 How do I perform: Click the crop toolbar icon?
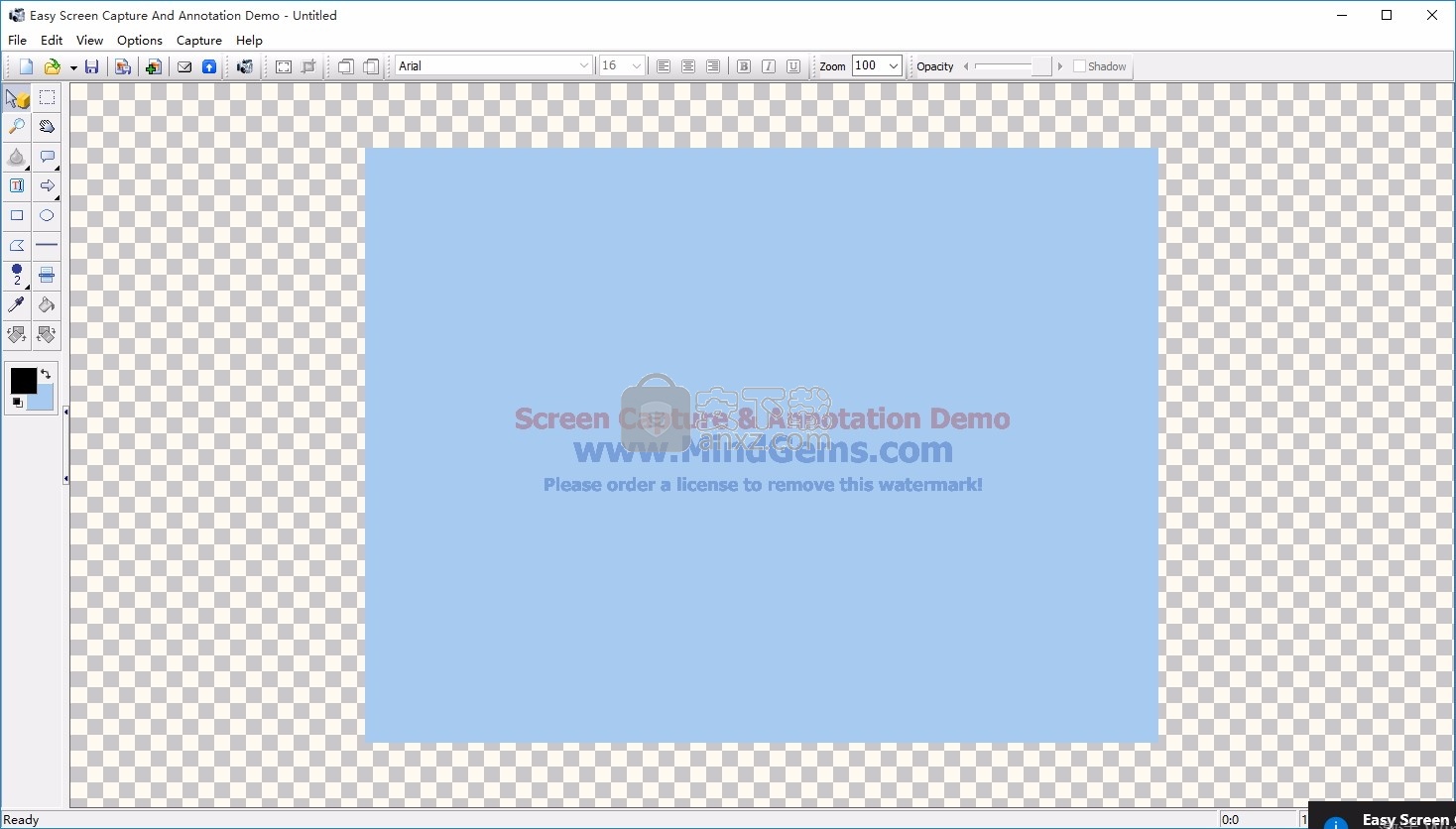(x=308, y=66)
